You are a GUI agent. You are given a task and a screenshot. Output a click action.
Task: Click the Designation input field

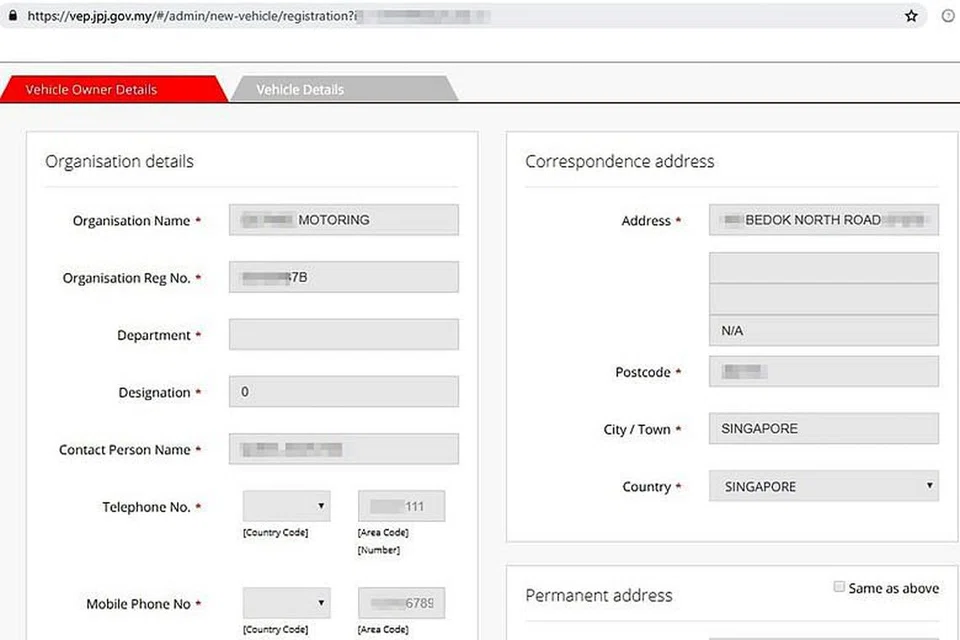(343, 392)
